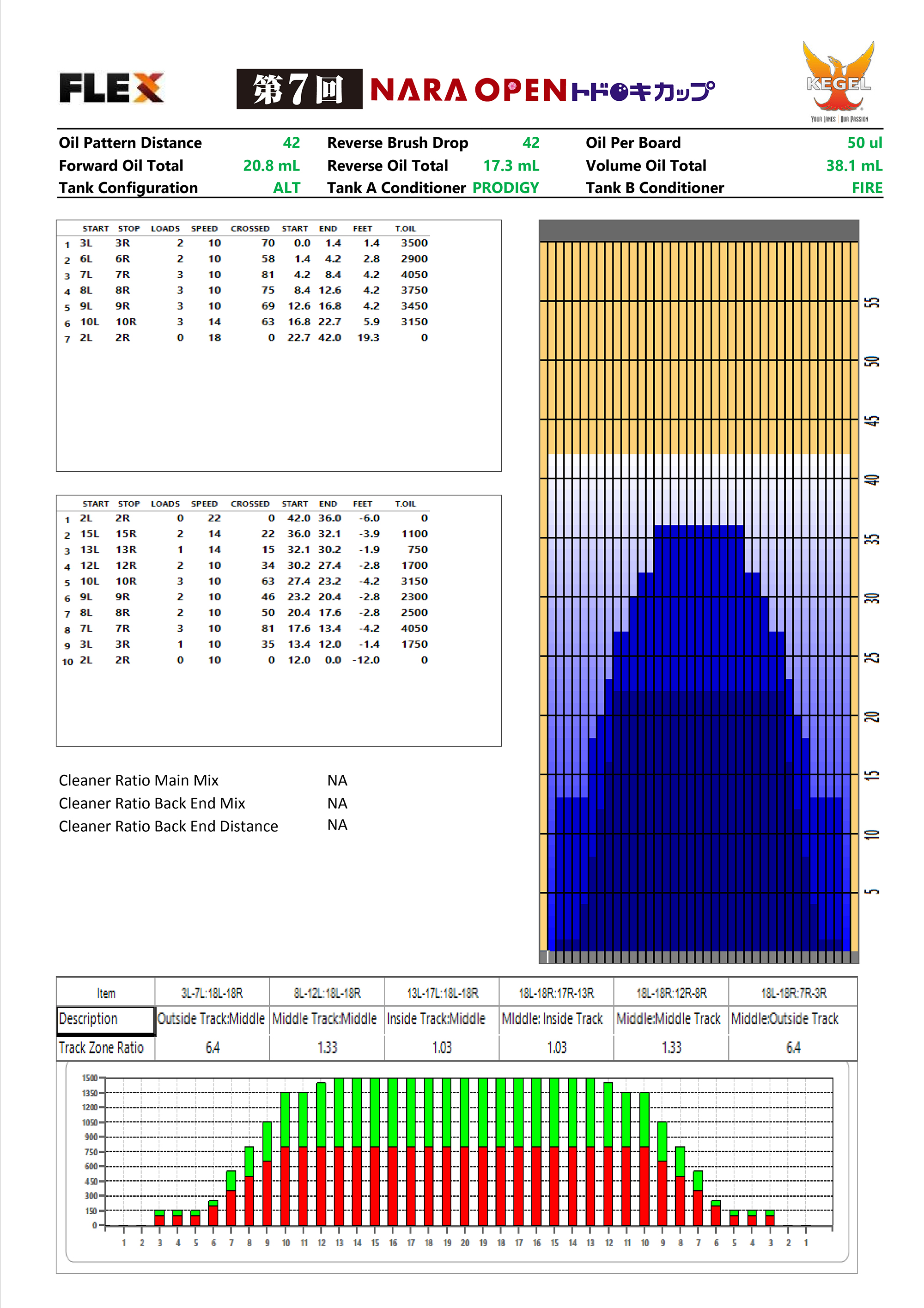Screen dimensions: 924x1308
Task: Click forward load row 3 starting 7L
Action: coord(85,274)
